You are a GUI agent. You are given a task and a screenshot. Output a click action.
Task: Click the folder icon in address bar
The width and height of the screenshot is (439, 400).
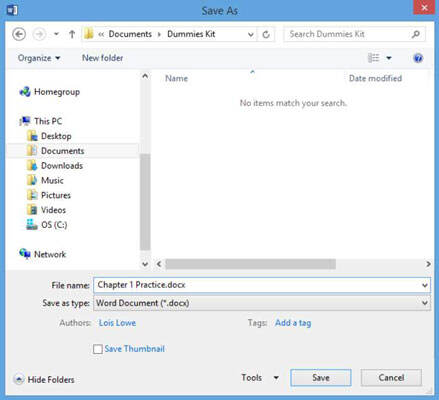coord(89,34)
